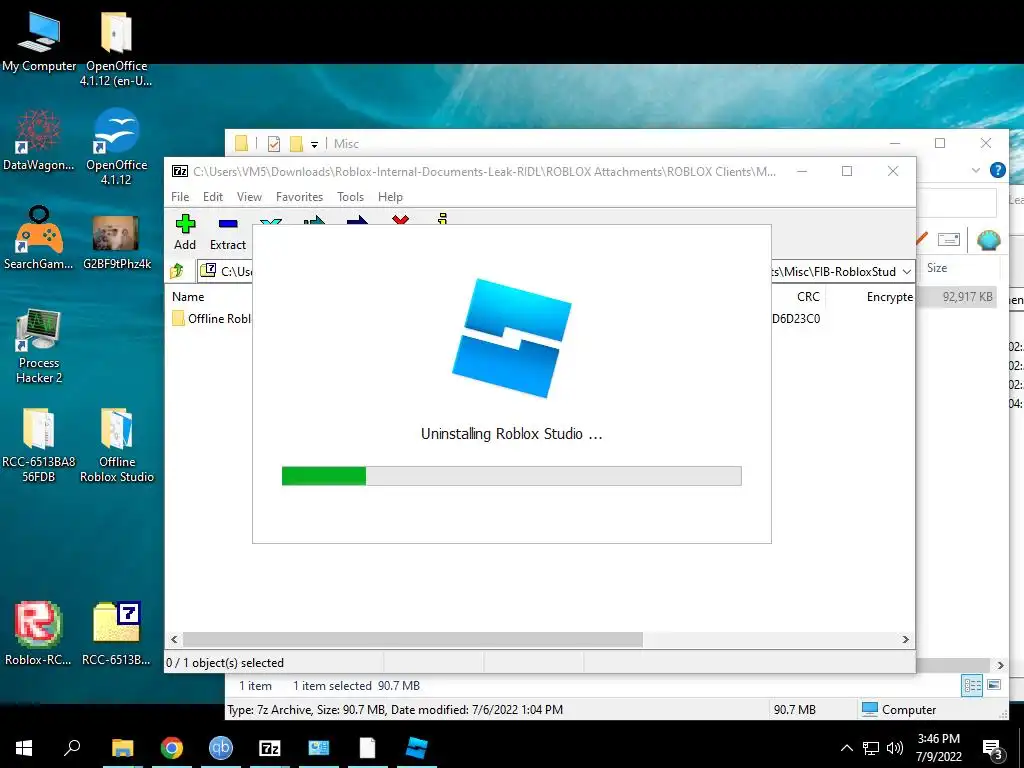Select the Offline Roblox Studio desktop folder
The image size is (1024, 768).
point(116,445)
